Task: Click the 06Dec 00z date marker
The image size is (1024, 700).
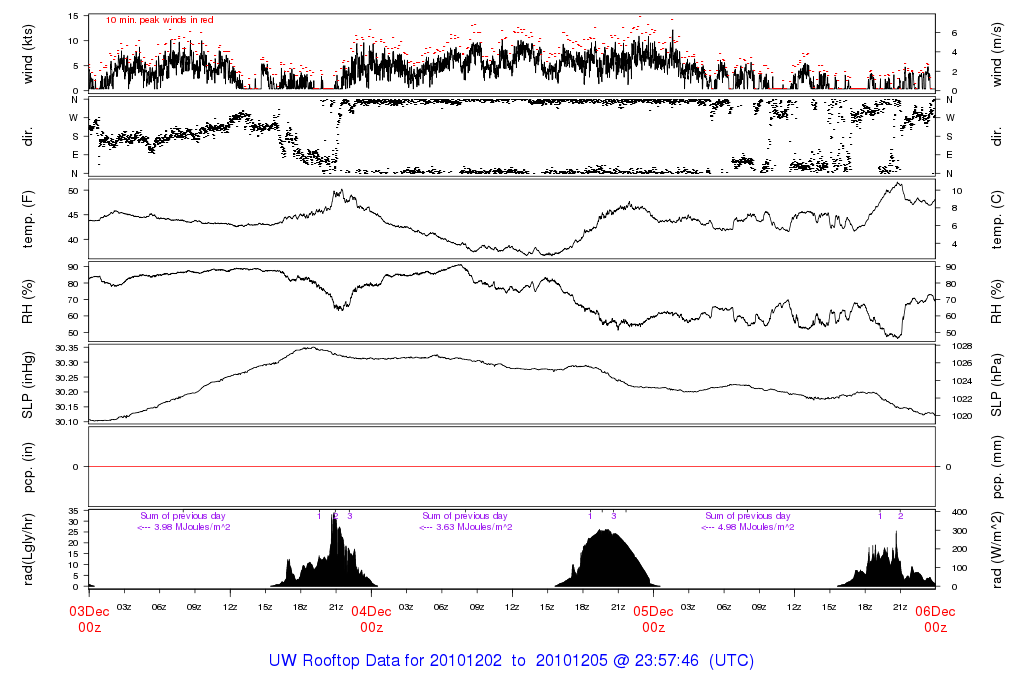Action: [x=935, y=619]
